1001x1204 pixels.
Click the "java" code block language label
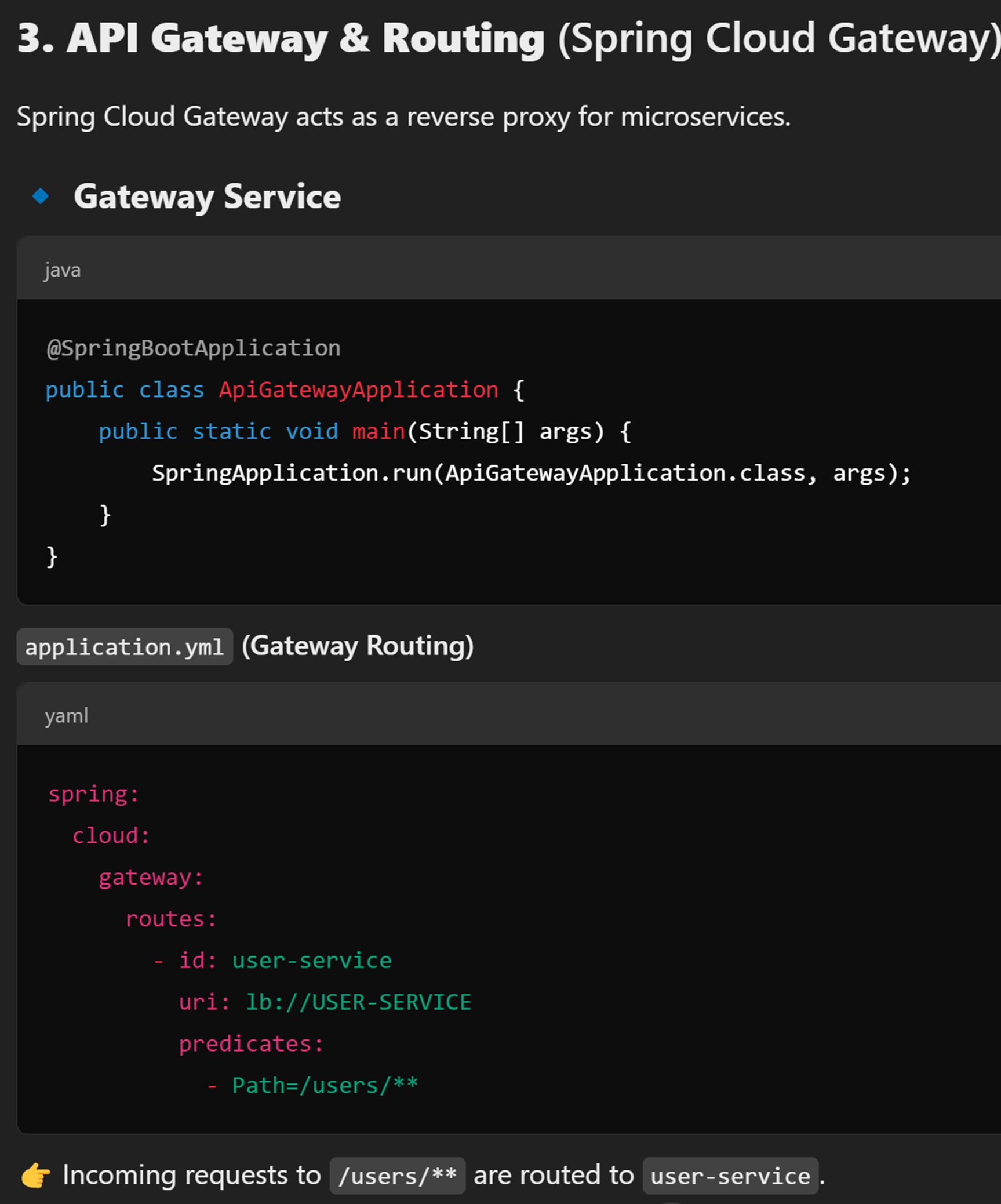tap(62, 270)
